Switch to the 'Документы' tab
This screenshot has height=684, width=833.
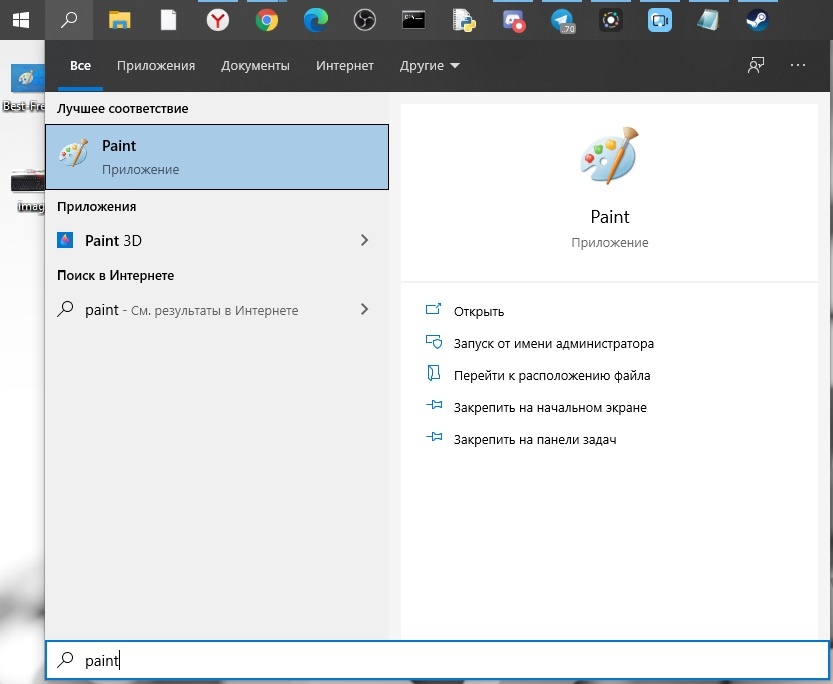(255, 65)
